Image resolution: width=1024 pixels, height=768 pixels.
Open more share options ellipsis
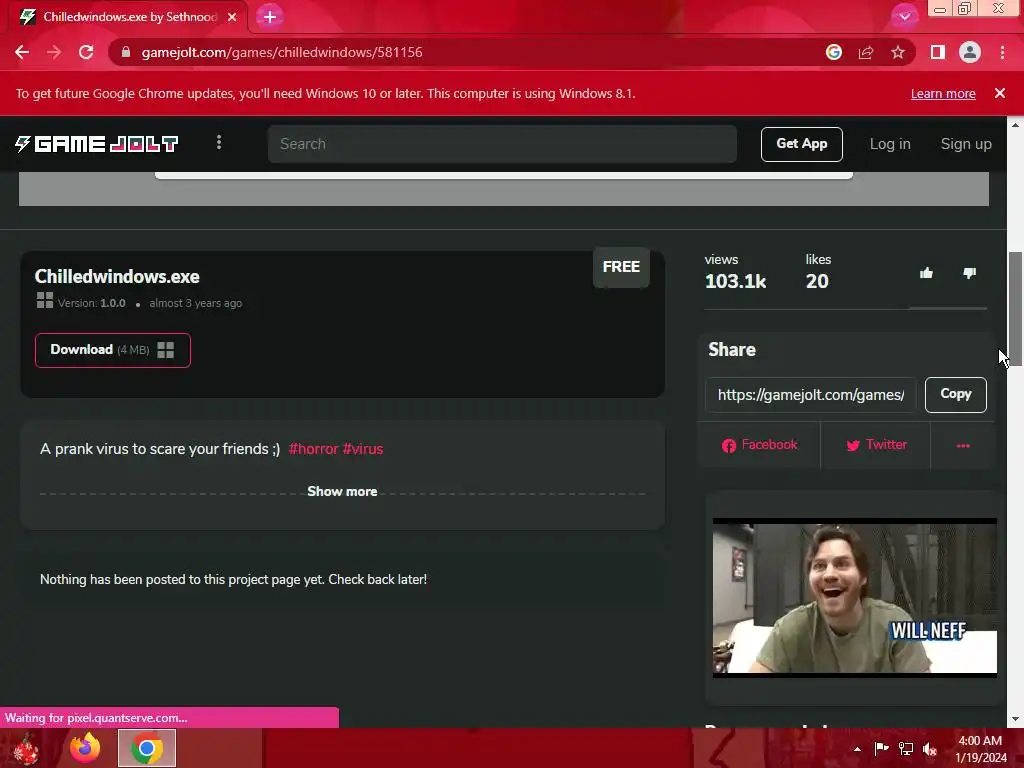pyautogui.click(x=963, y=445)
